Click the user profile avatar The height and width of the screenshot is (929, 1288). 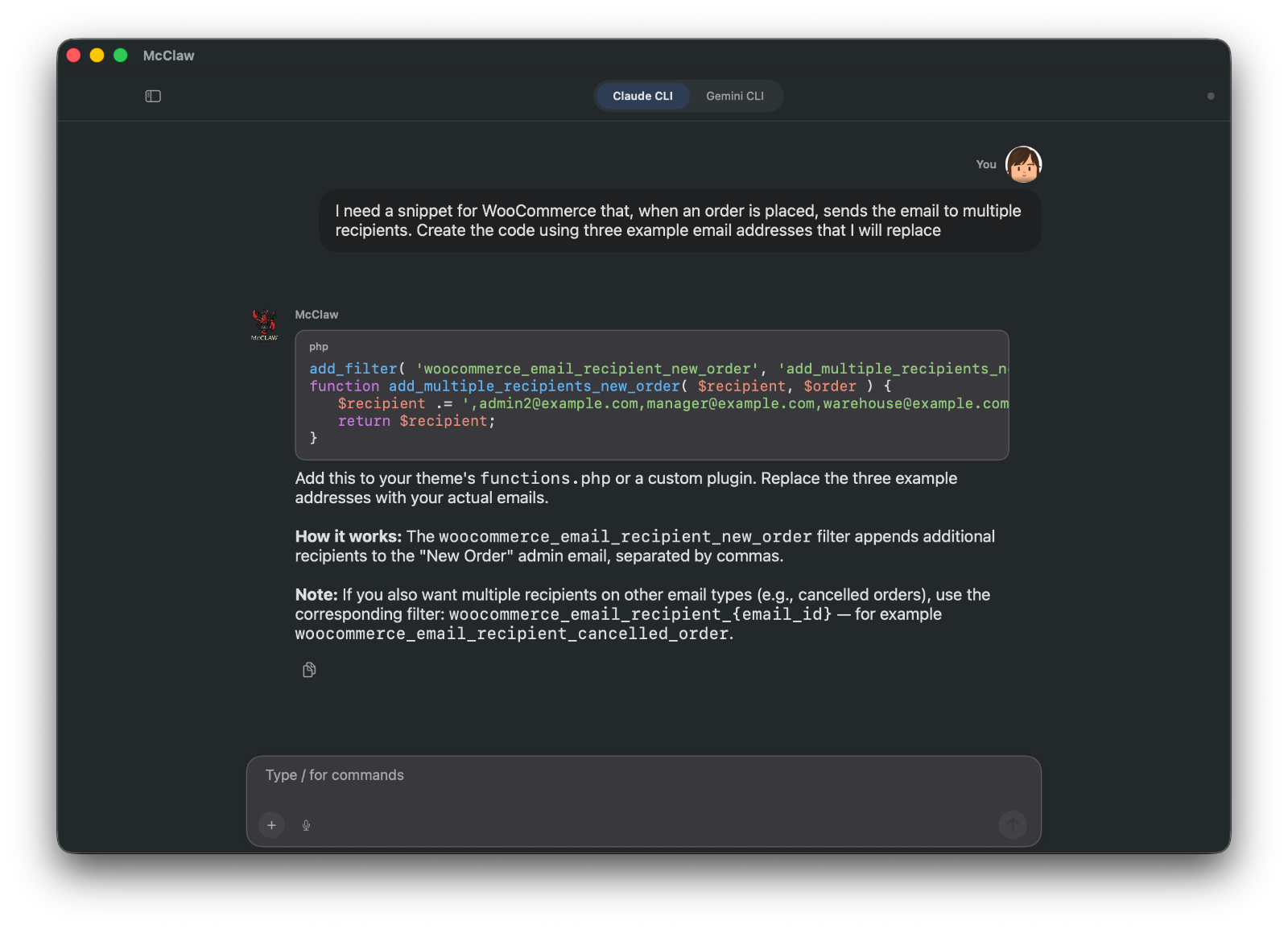(1023, 163)
